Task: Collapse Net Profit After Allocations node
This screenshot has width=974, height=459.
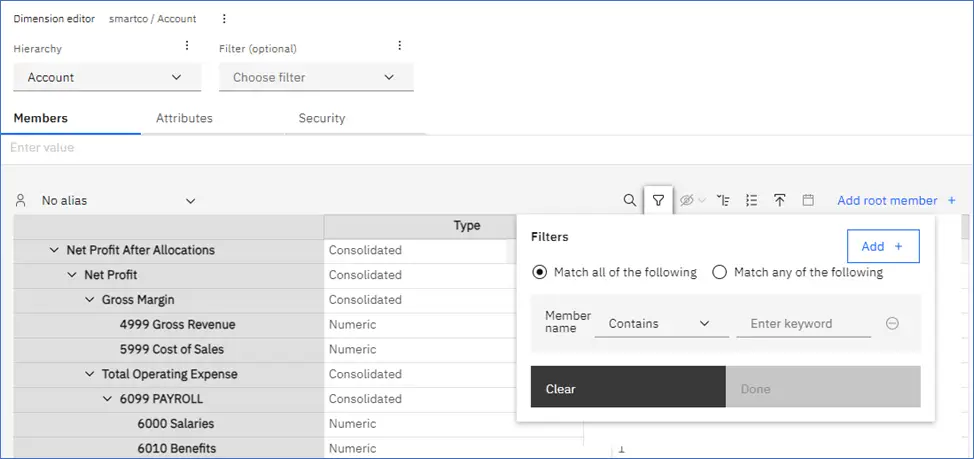Action: 54,250
